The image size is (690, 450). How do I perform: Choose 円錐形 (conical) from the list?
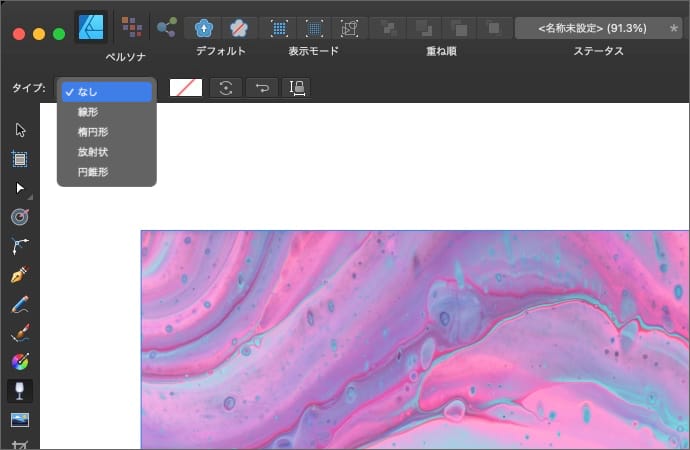pyautogui.click(x=92, y=172)
